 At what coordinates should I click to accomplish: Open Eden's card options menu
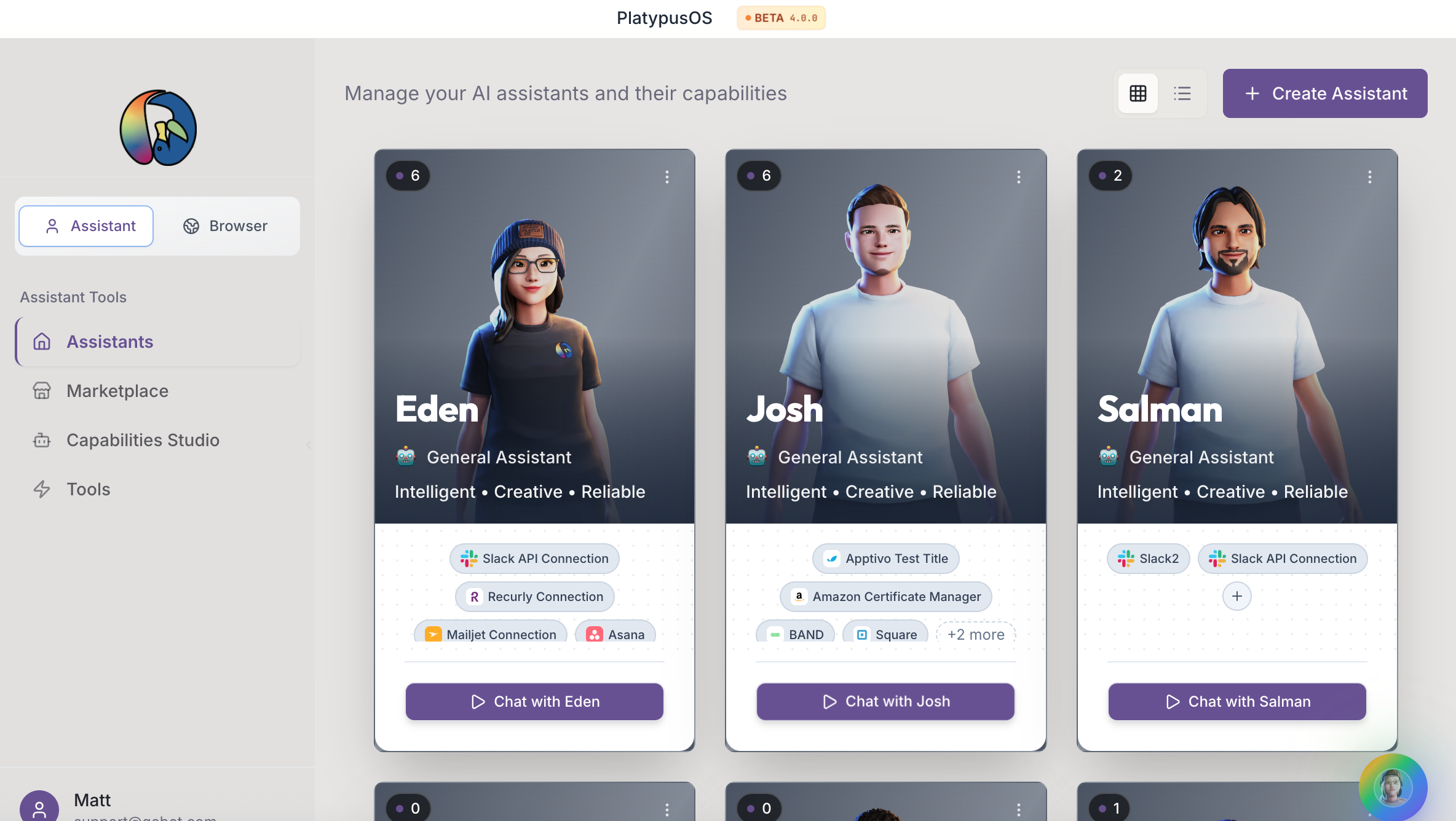coord(667,177)
